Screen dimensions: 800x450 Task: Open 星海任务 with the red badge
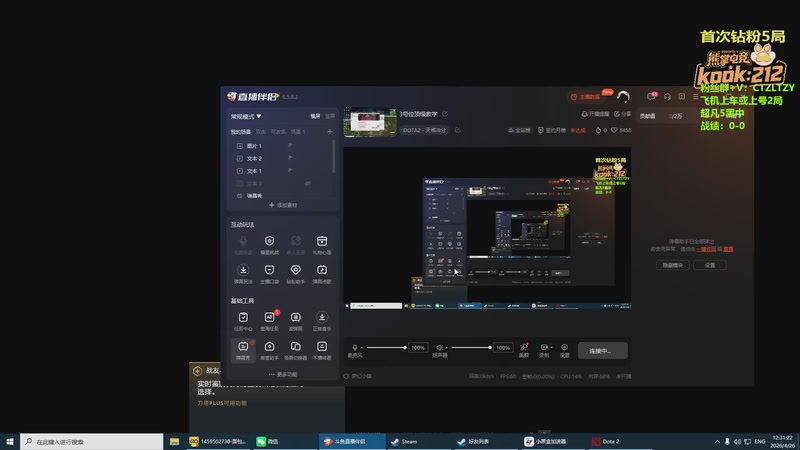pyautogui.click(x=269, y=321)
